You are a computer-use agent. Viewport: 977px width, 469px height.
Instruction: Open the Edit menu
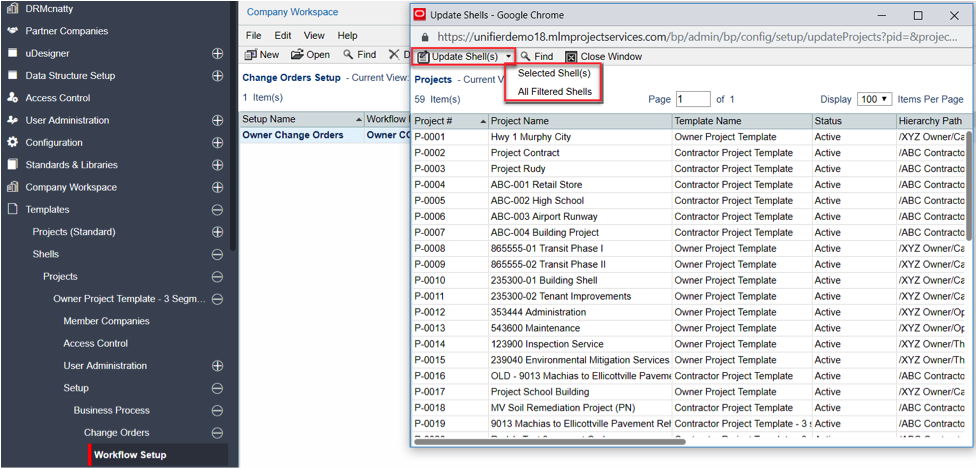283,36
